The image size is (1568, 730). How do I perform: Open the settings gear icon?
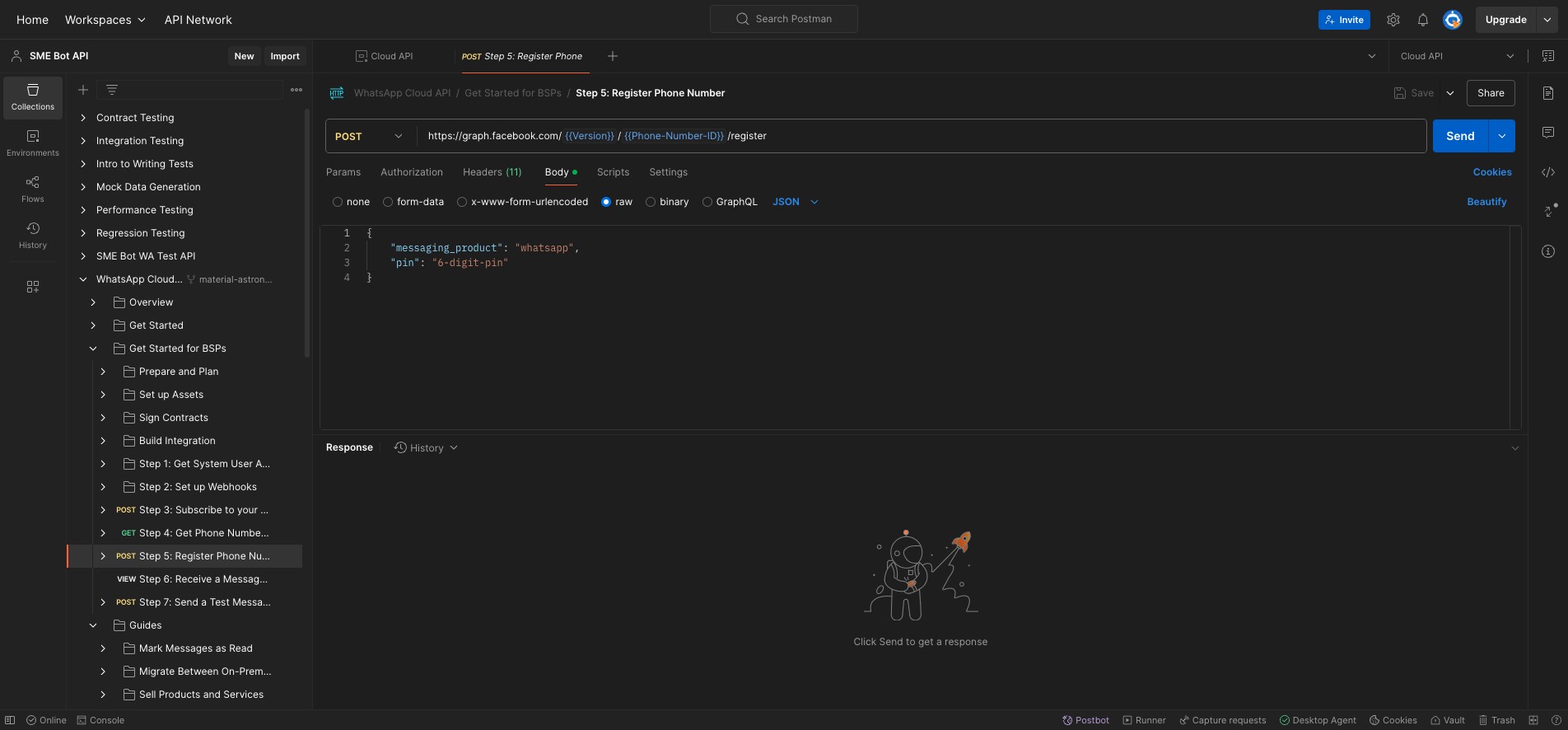(1393, 20)
